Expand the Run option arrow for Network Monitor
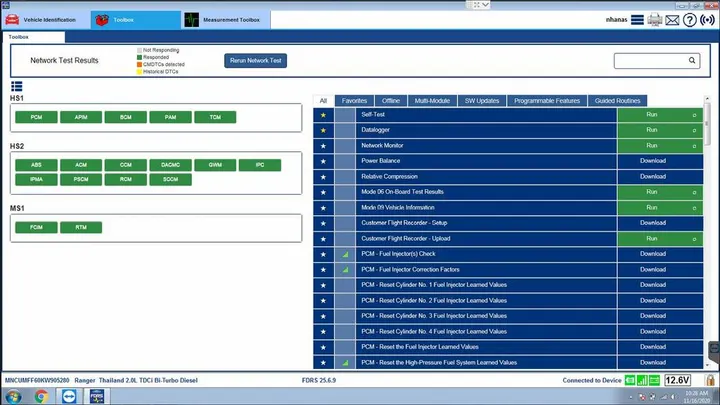The height and width of the screenshot is (405, 720). [x=694, y=146]
